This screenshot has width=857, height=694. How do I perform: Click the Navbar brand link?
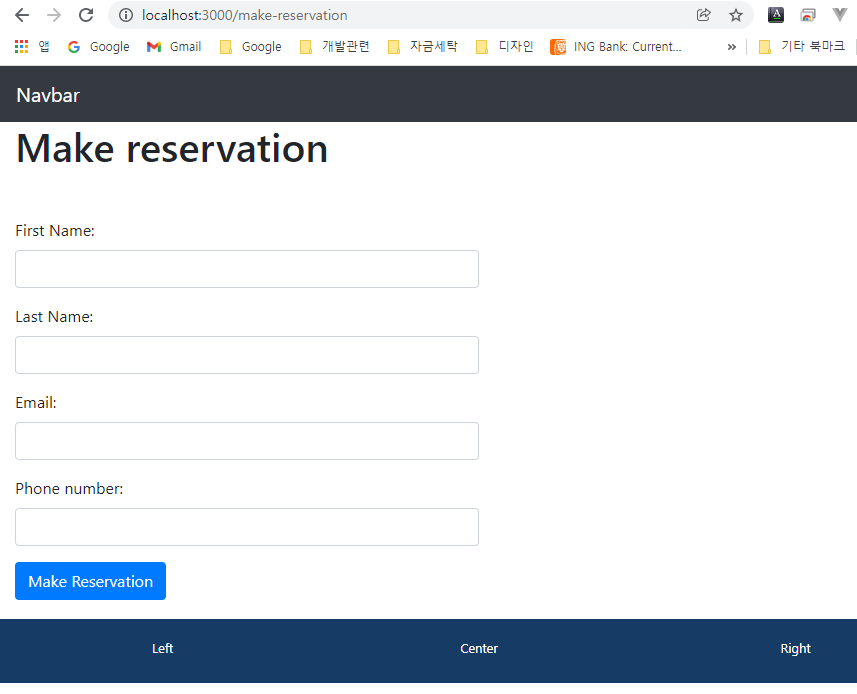coord(48,95)
